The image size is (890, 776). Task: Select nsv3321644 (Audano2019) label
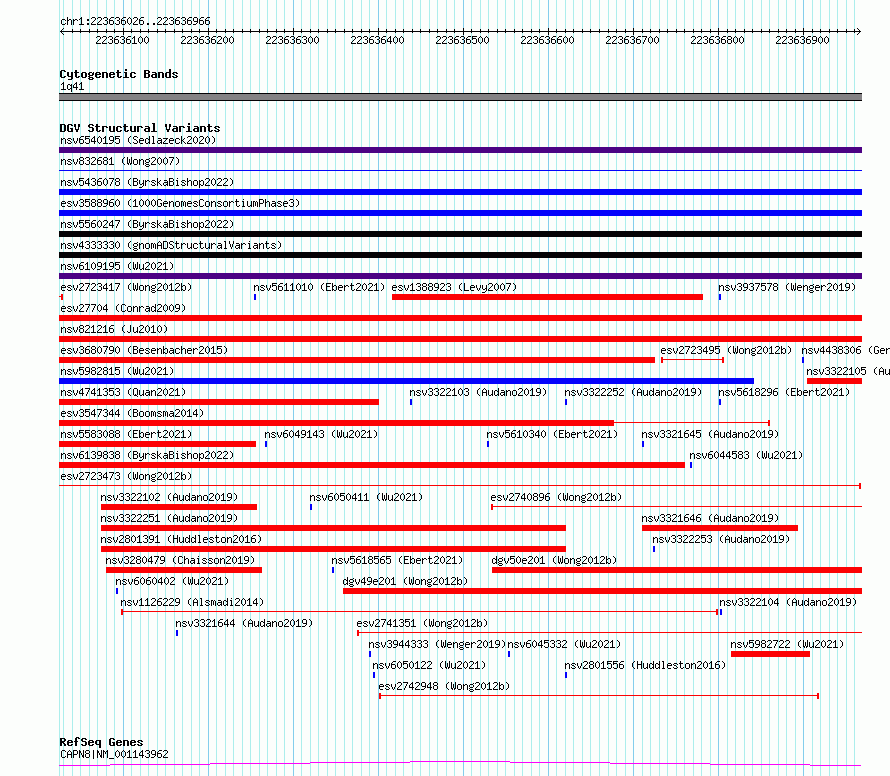244,623
